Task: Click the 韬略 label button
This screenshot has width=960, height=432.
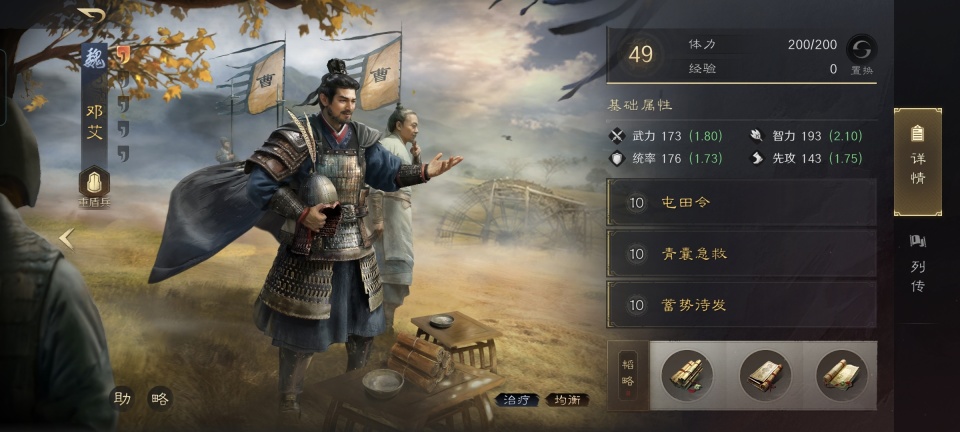Action: [x=628, y=374]
